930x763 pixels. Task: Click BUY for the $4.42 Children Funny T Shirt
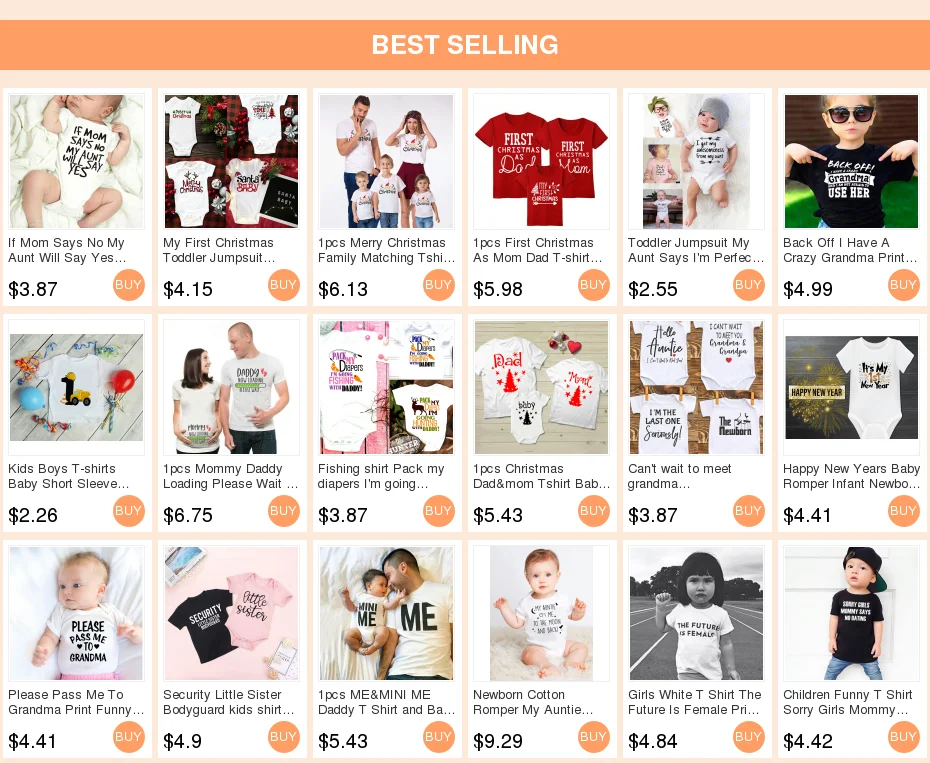[904, 737]
